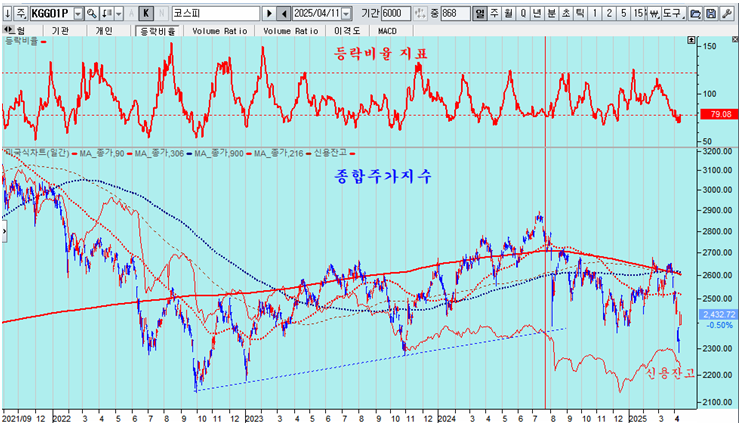Viewport: 741px width, 423px height.
Task: Open the 도구 tools button
Action: (672, 14)
